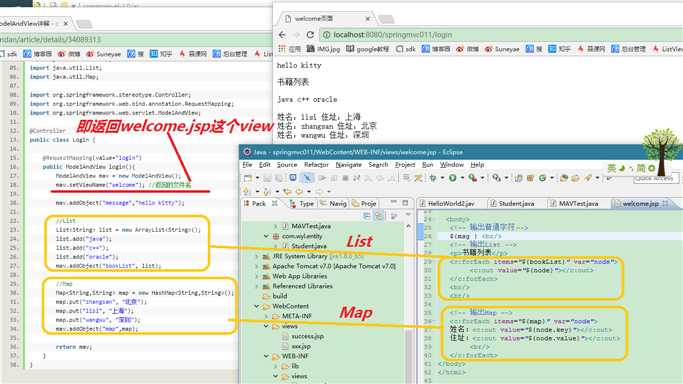
Task: Open the Help menu in Eclipse
Action: [x=477, y=165]
